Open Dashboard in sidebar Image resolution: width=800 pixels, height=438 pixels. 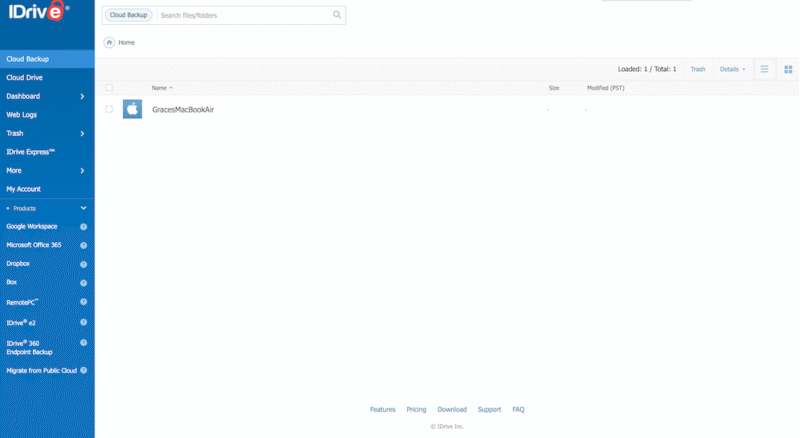(x=23, y=96)
